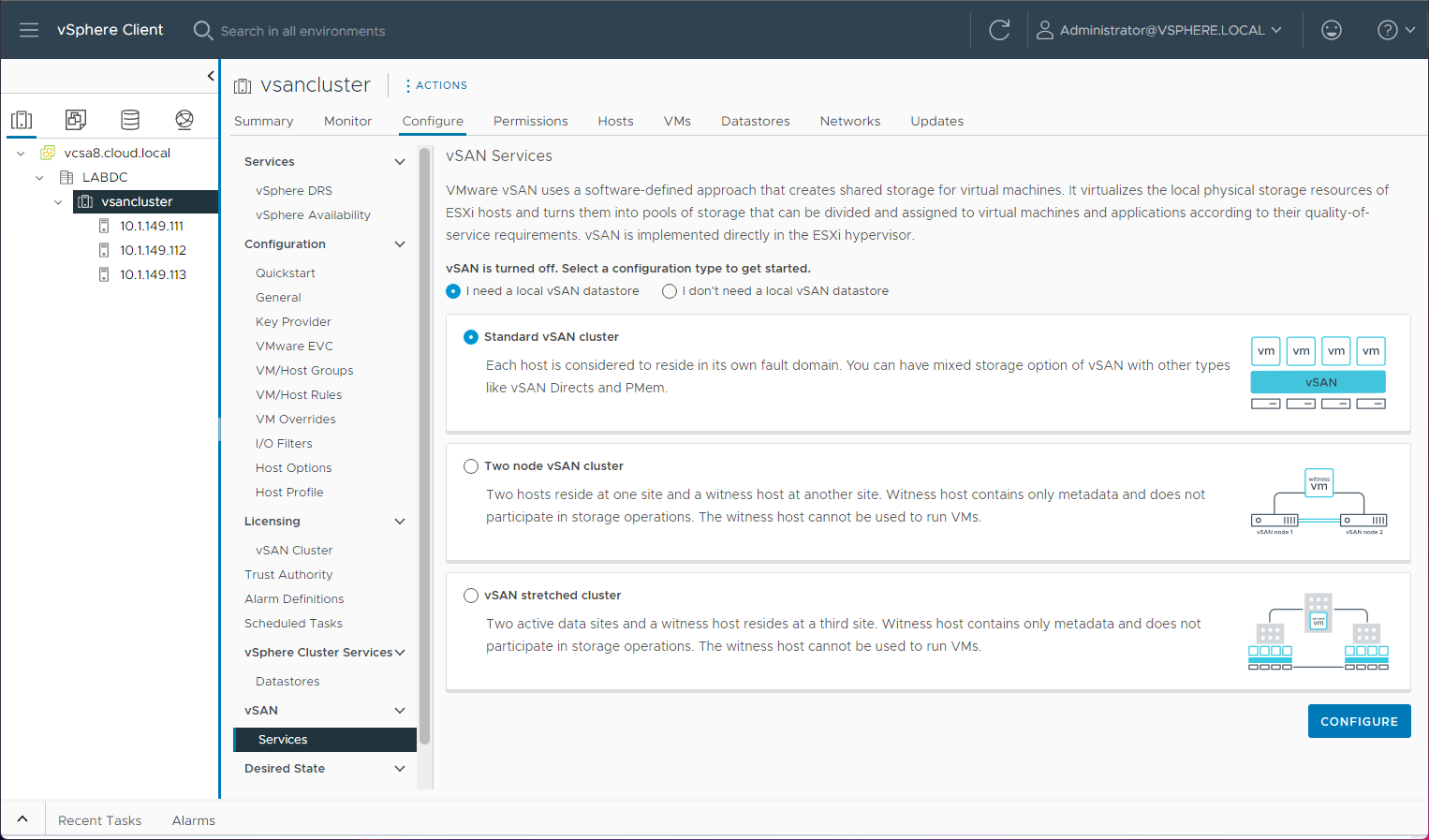Select the Two node vSAN cluster option
This screenshot has width=1429, height=840.
click(470, 465)
